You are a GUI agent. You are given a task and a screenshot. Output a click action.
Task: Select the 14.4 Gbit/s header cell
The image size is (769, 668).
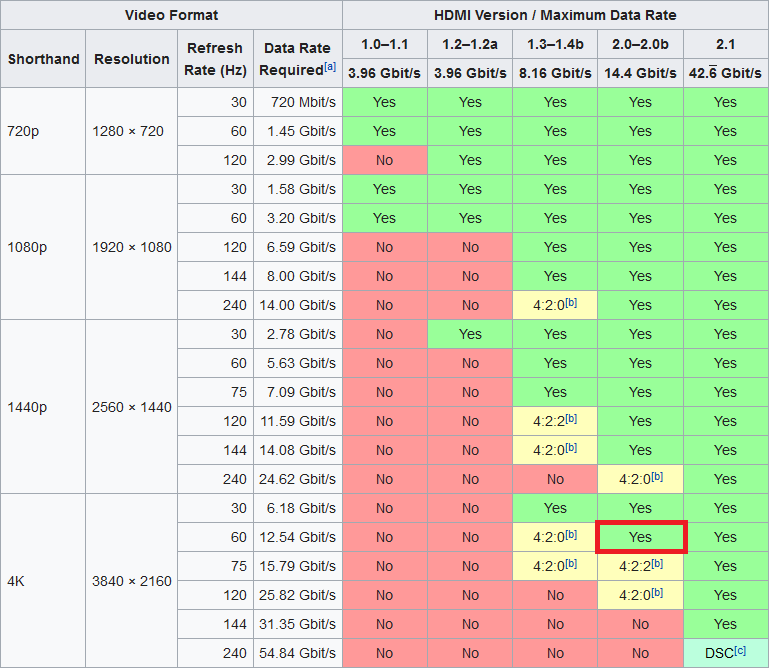[x=640, y=73]
